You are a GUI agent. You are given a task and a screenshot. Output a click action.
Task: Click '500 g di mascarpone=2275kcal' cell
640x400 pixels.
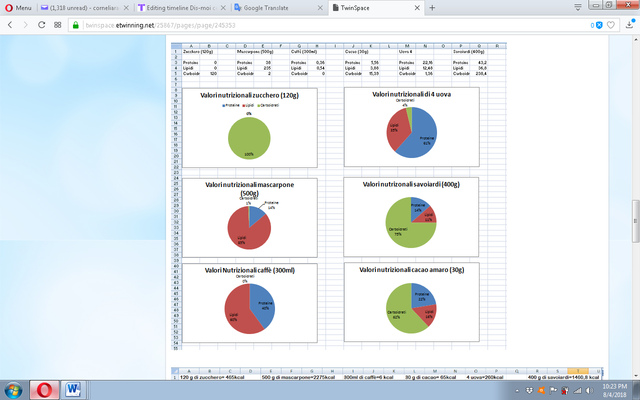[x=298, y=377]
